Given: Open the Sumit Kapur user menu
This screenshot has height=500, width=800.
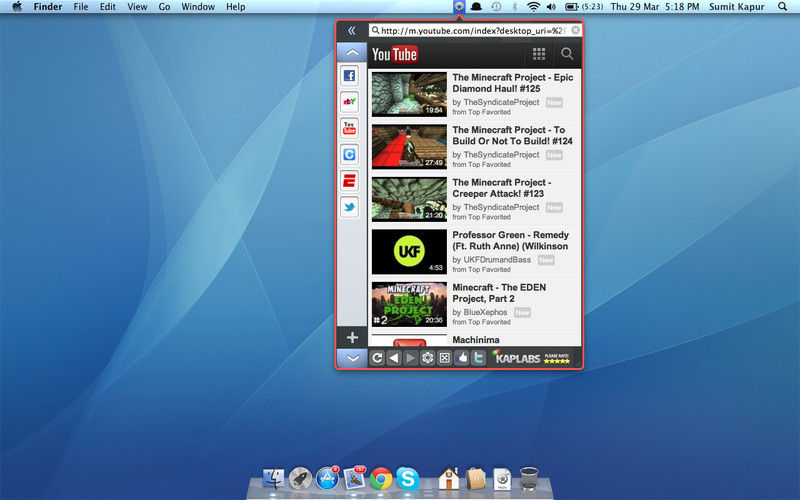Looking at the screenshot, I should coord(737,7).
